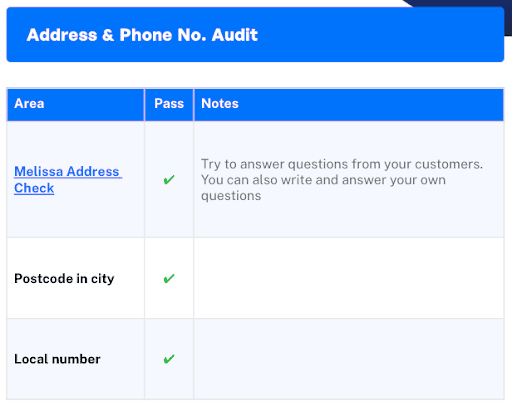The height and width of the screenshot is (406, 512).
Task: Select the Pass cell in Local number row
Action: (169, 359)
